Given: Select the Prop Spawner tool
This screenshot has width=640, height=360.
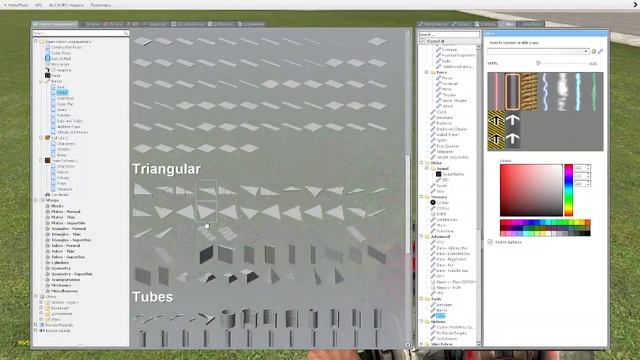Looking at the screenshot, I should tap(448, 146).
